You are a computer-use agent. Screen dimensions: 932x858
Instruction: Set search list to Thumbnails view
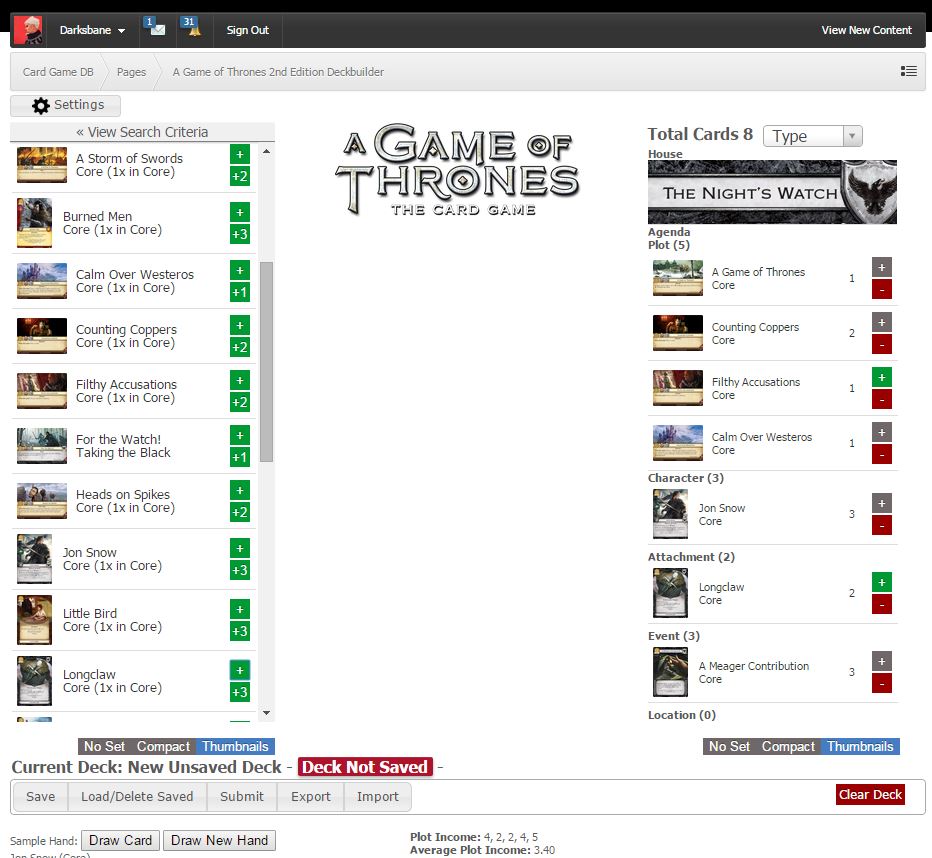click(x=235, y=746)
